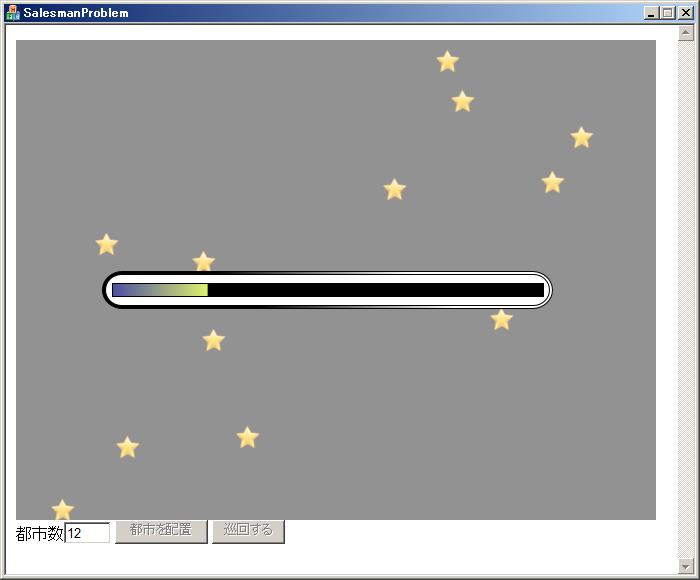
Task: Select the star below the progress bar's left part
Action: click(213, 341)
